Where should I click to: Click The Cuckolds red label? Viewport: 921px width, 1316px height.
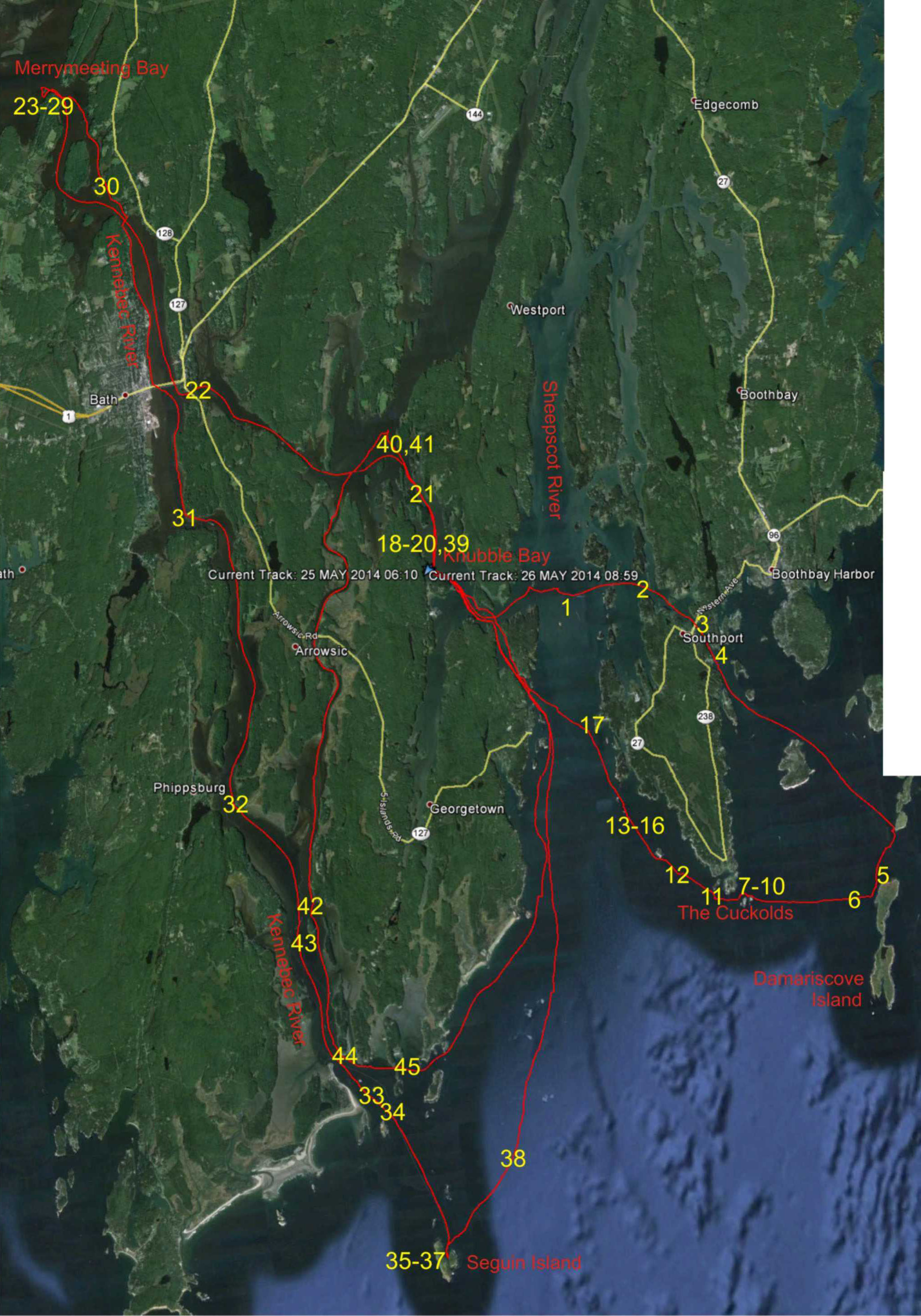click(x=735, y=913)
